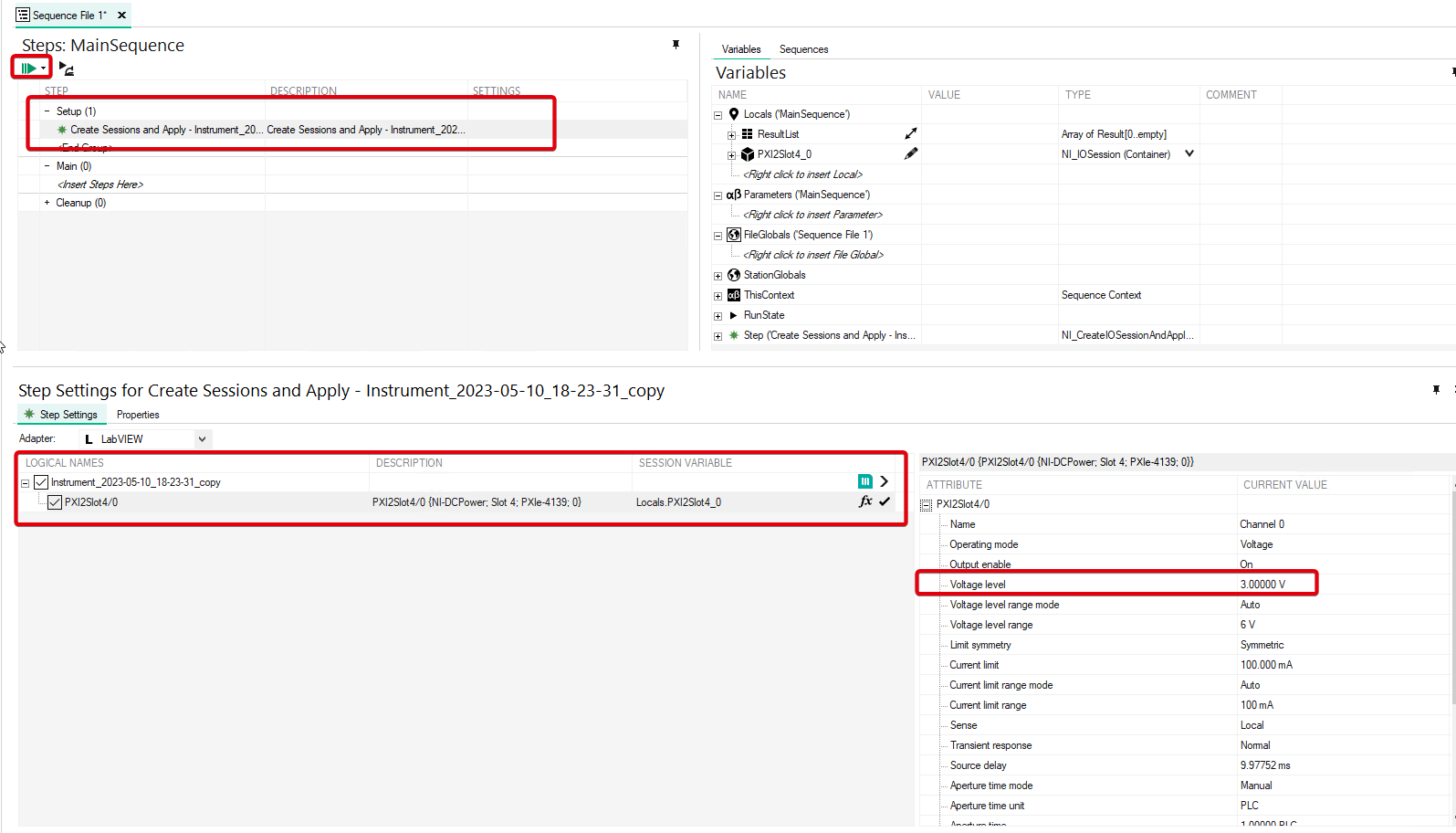
Task: Click Right click to insert Local placeholder
Action: (802, 174)
